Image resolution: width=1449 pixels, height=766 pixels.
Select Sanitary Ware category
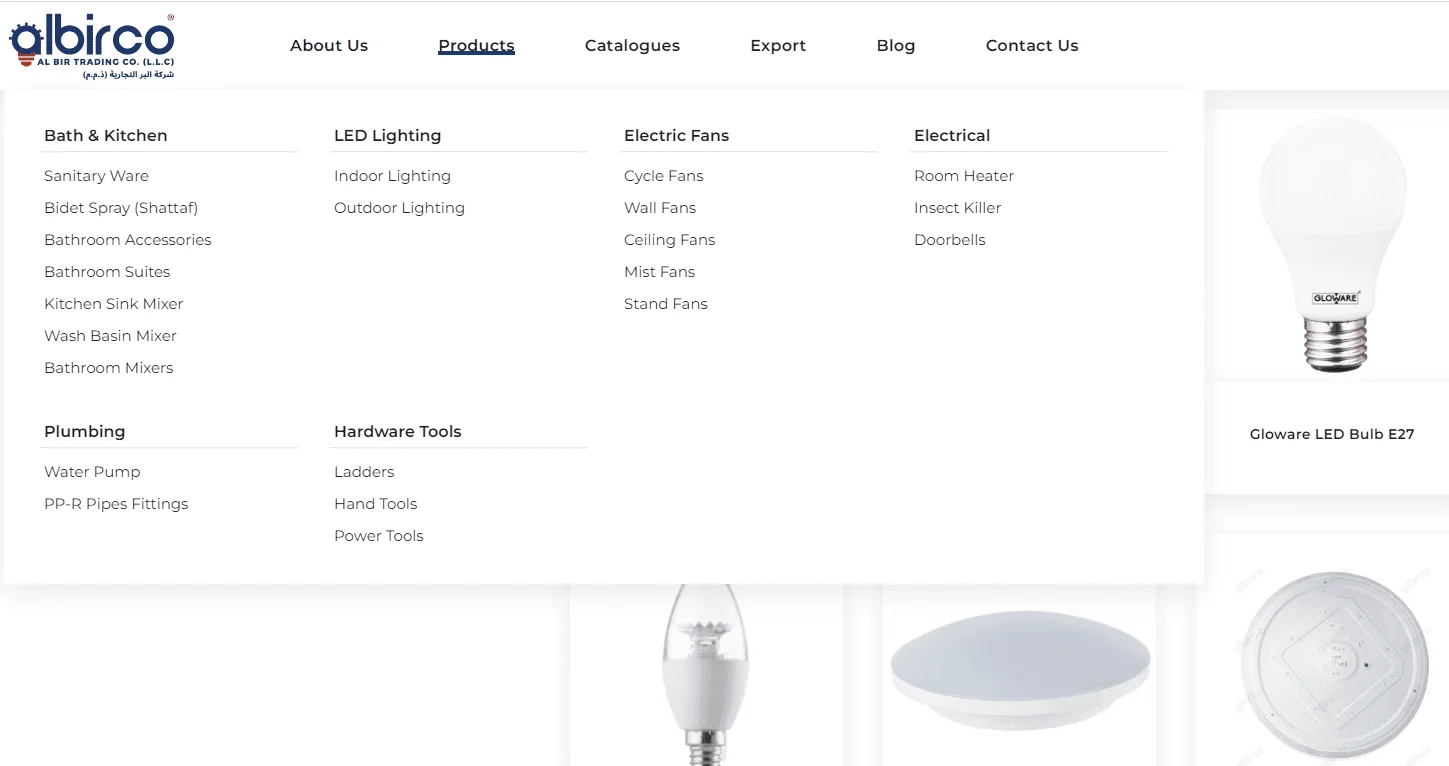click(x=96, y=176)
